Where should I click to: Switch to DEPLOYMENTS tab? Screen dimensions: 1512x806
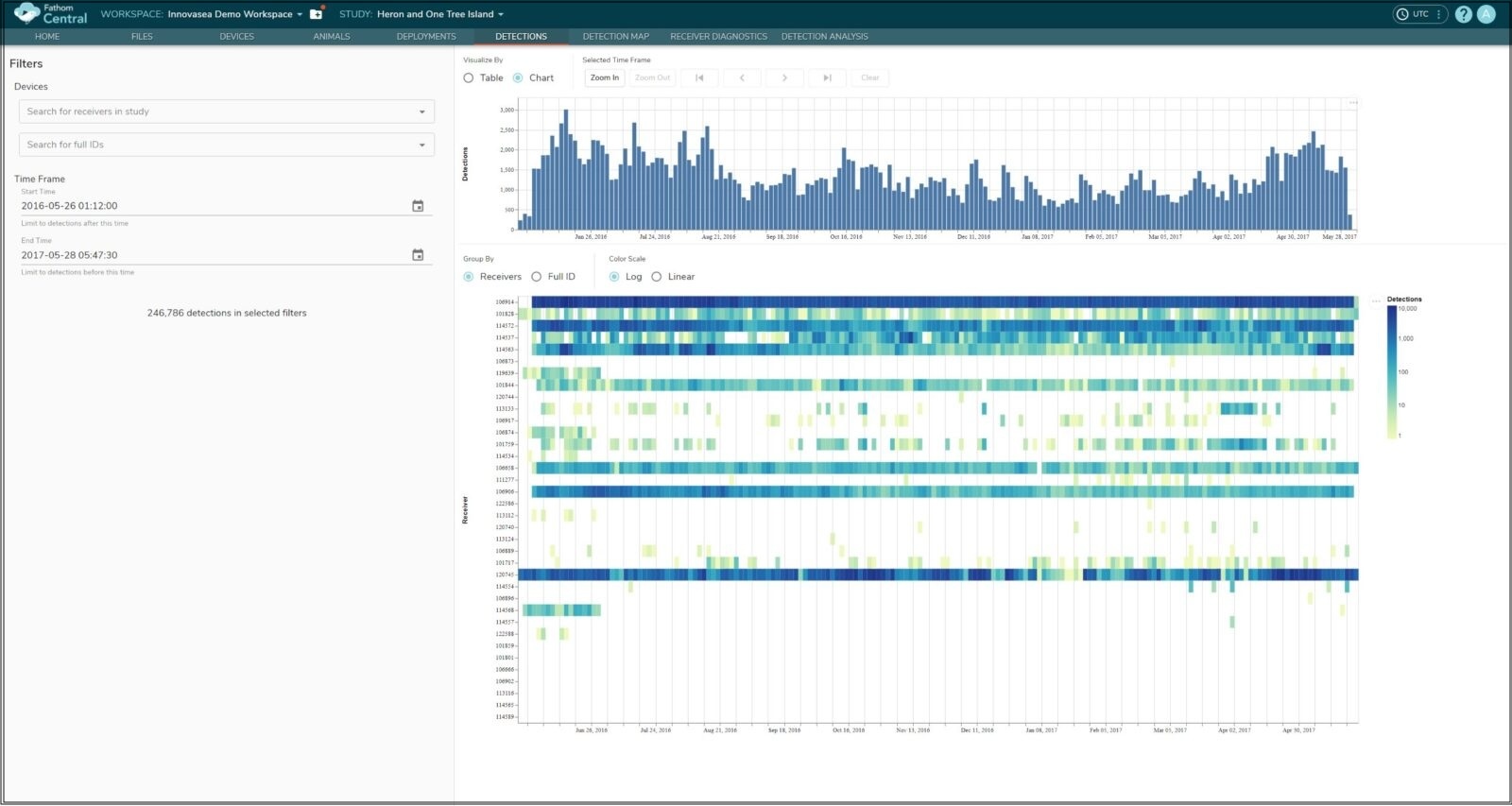(x=426, y=37)
